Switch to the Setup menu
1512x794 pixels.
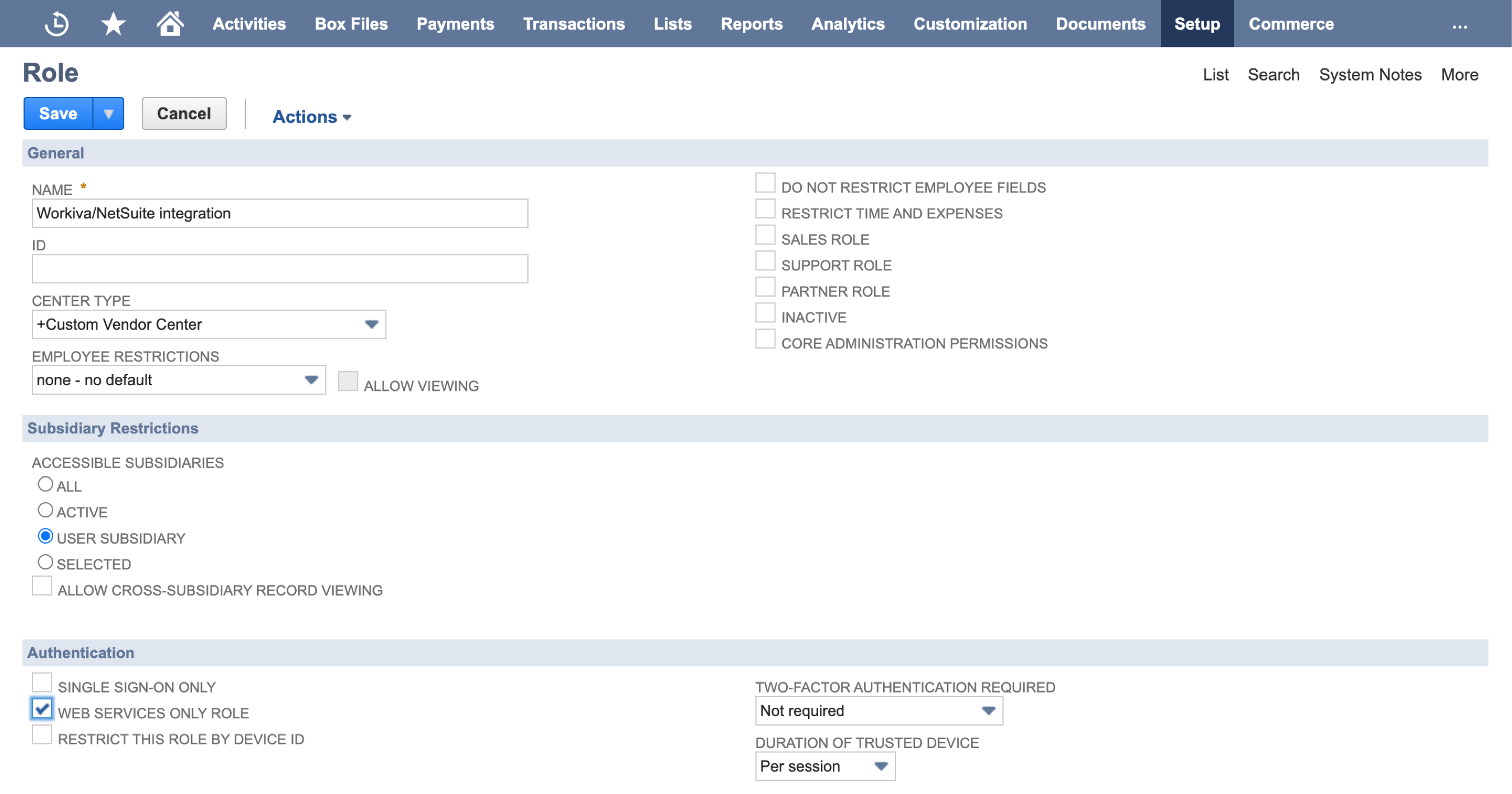pos(1197,24)
